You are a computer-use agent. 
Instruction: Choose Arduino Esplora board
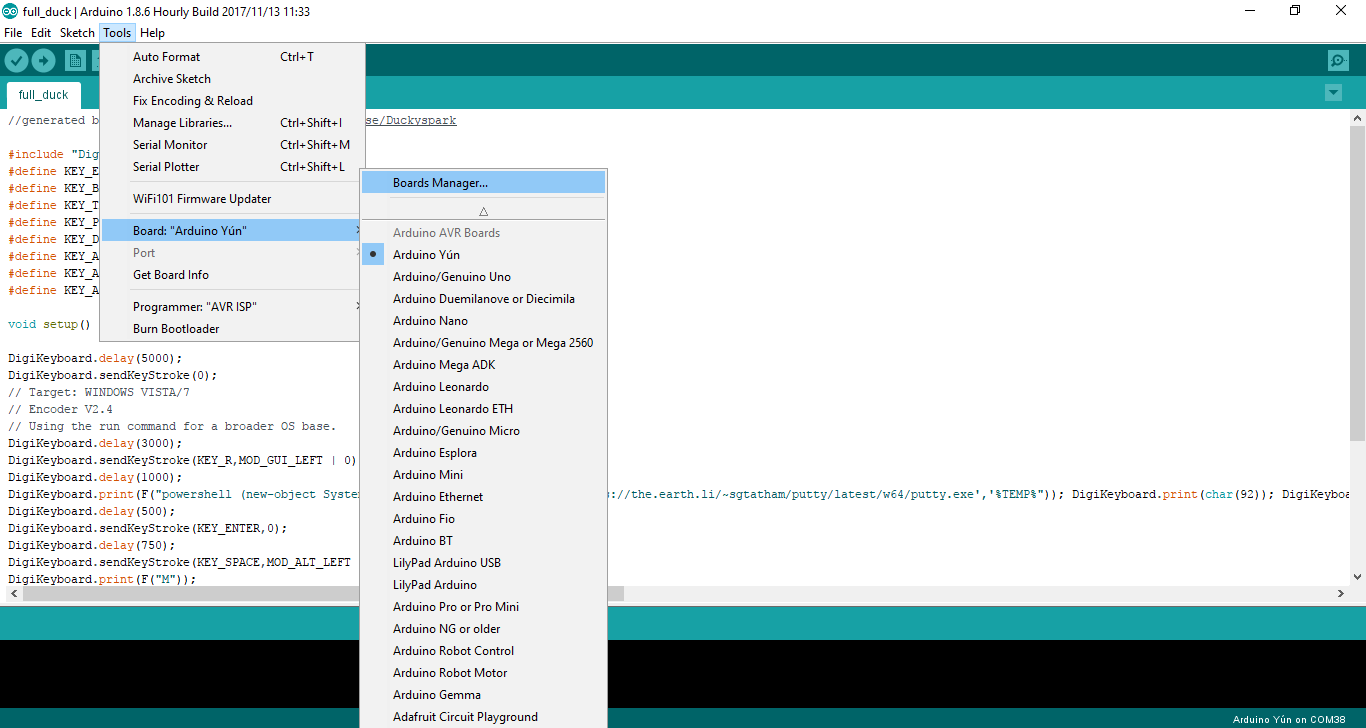483,453
